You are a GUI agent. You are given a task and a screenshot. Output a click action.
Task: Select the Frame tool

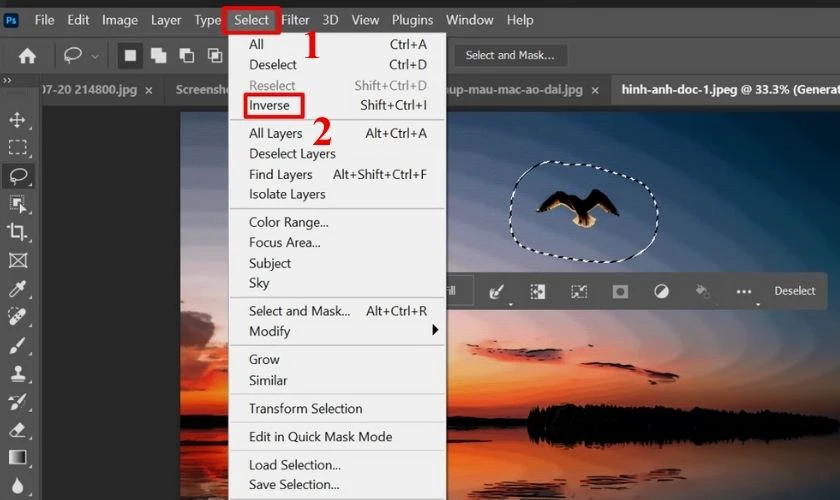[18, 260]
